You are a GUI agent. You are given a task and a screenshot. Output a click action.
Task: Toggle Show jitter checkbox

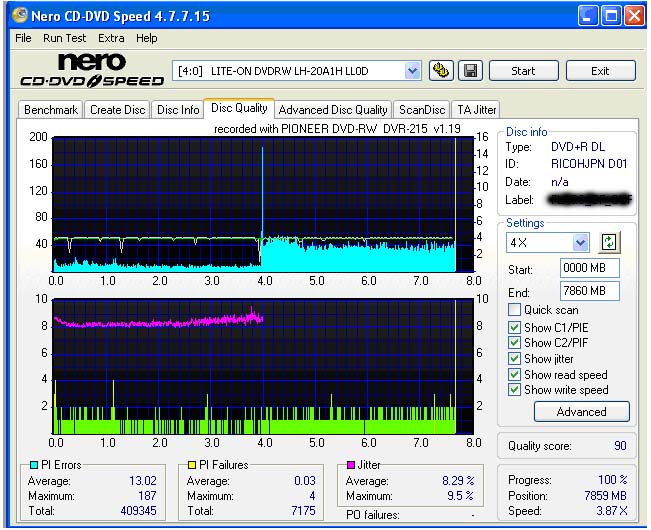514,358
